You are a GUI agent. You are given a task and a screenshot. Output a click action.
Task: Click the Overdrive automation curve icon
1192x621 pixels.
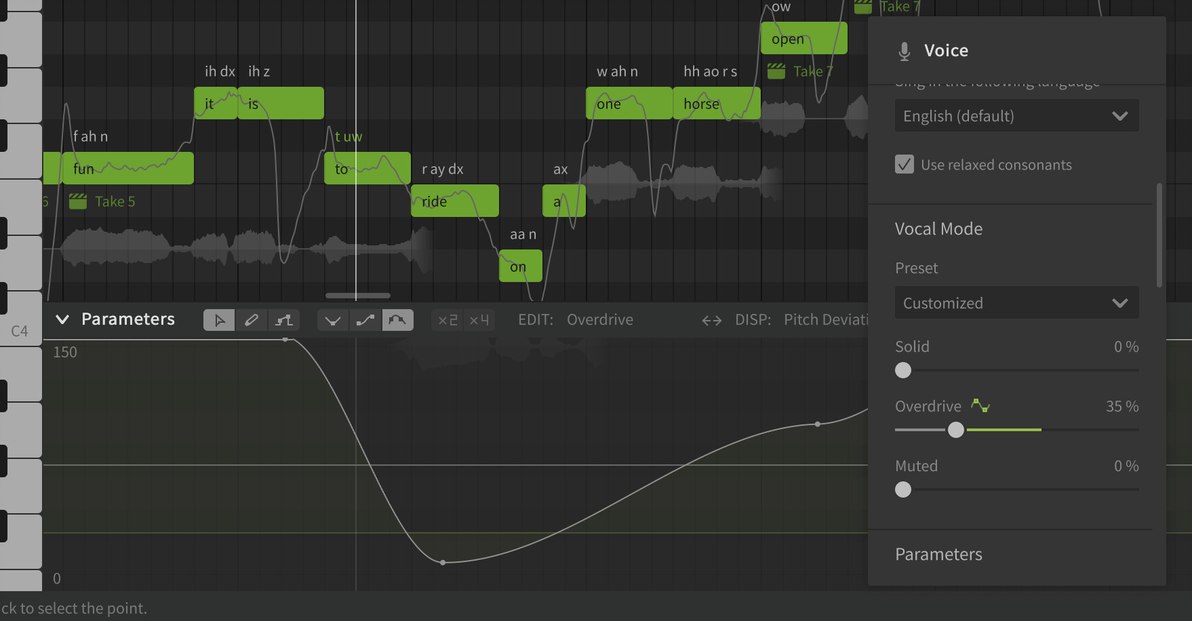[980, 406]
